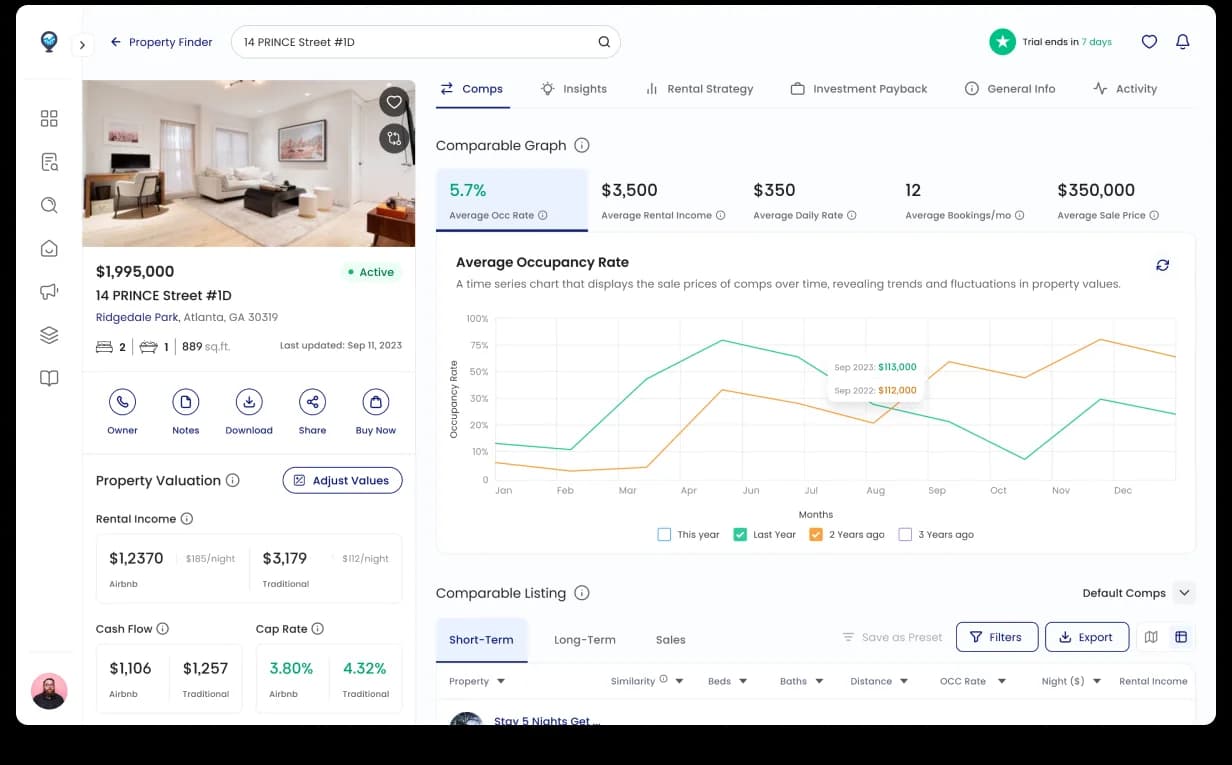The height and width of the screenshot is (765, 1232).
Task: Switch to the General Info tab
Action: (x=1010, y=89)
